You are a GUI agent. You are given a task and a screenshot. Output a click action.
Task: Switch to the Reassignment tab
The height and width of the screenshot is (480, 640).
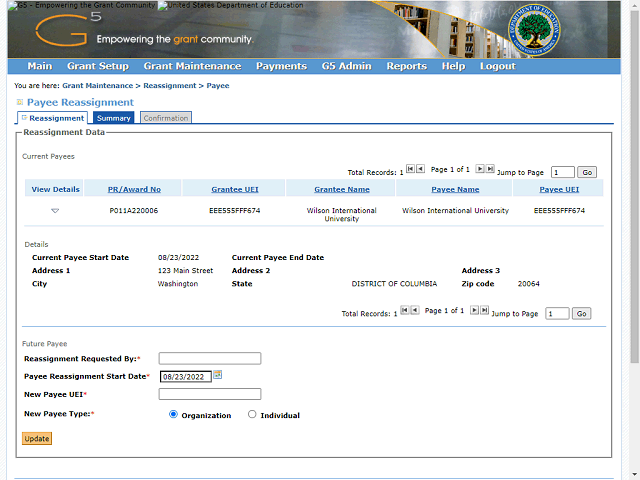point(53,118)
